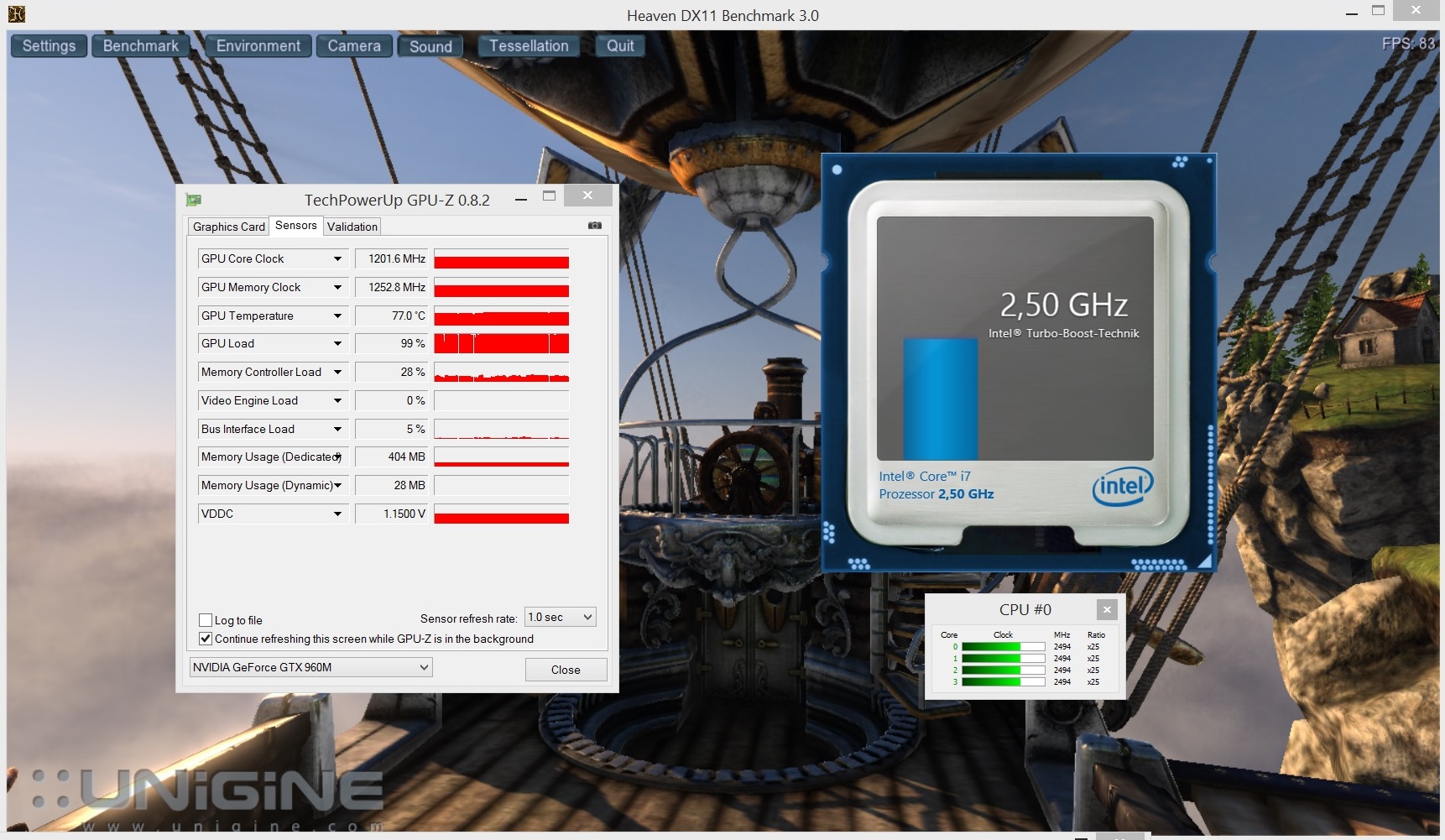Open the Heaven Settings menu

[x=49, y=46]
